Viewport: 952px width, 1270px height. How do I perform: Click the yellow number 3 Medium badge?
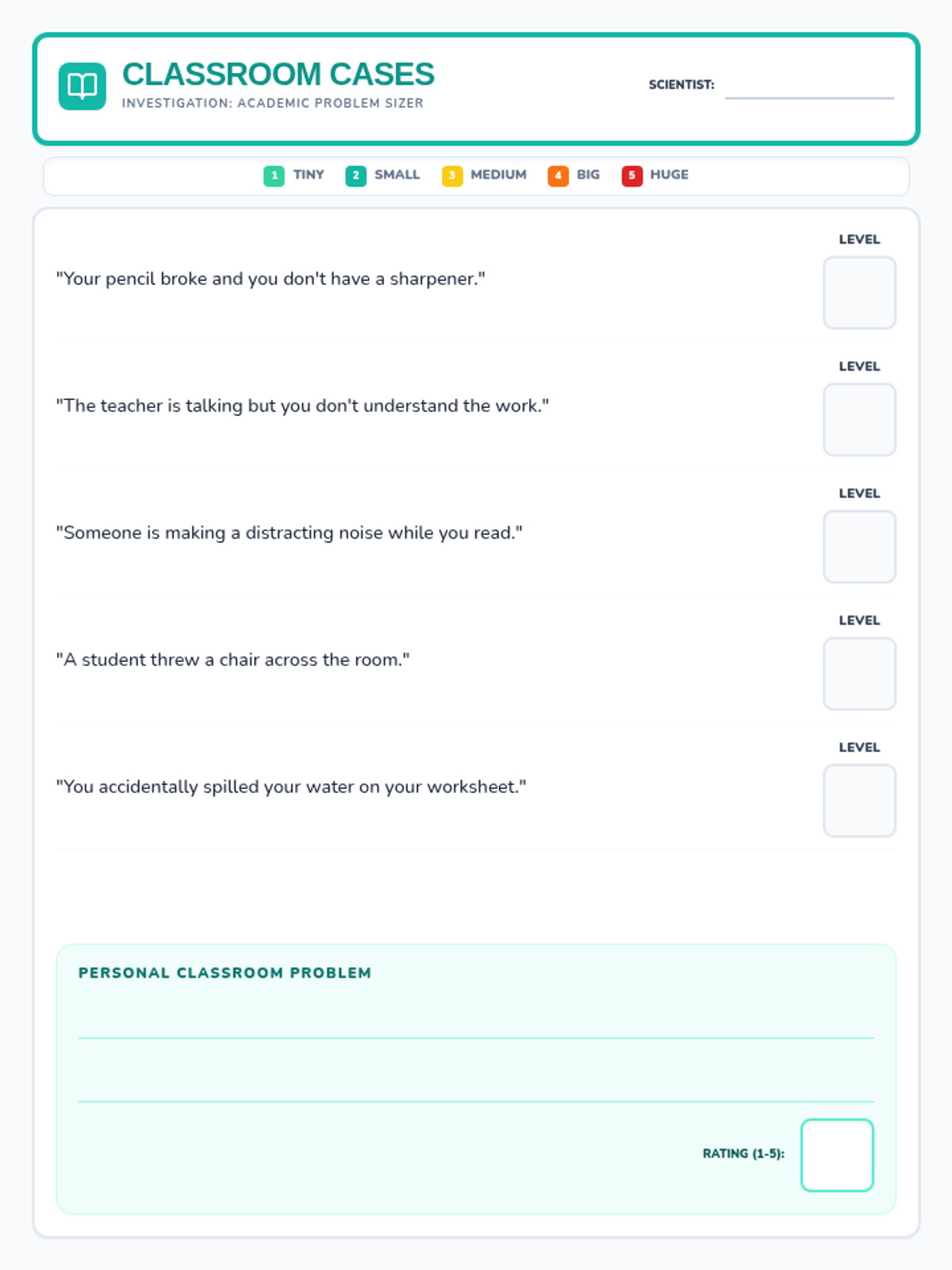pos(452,175)
